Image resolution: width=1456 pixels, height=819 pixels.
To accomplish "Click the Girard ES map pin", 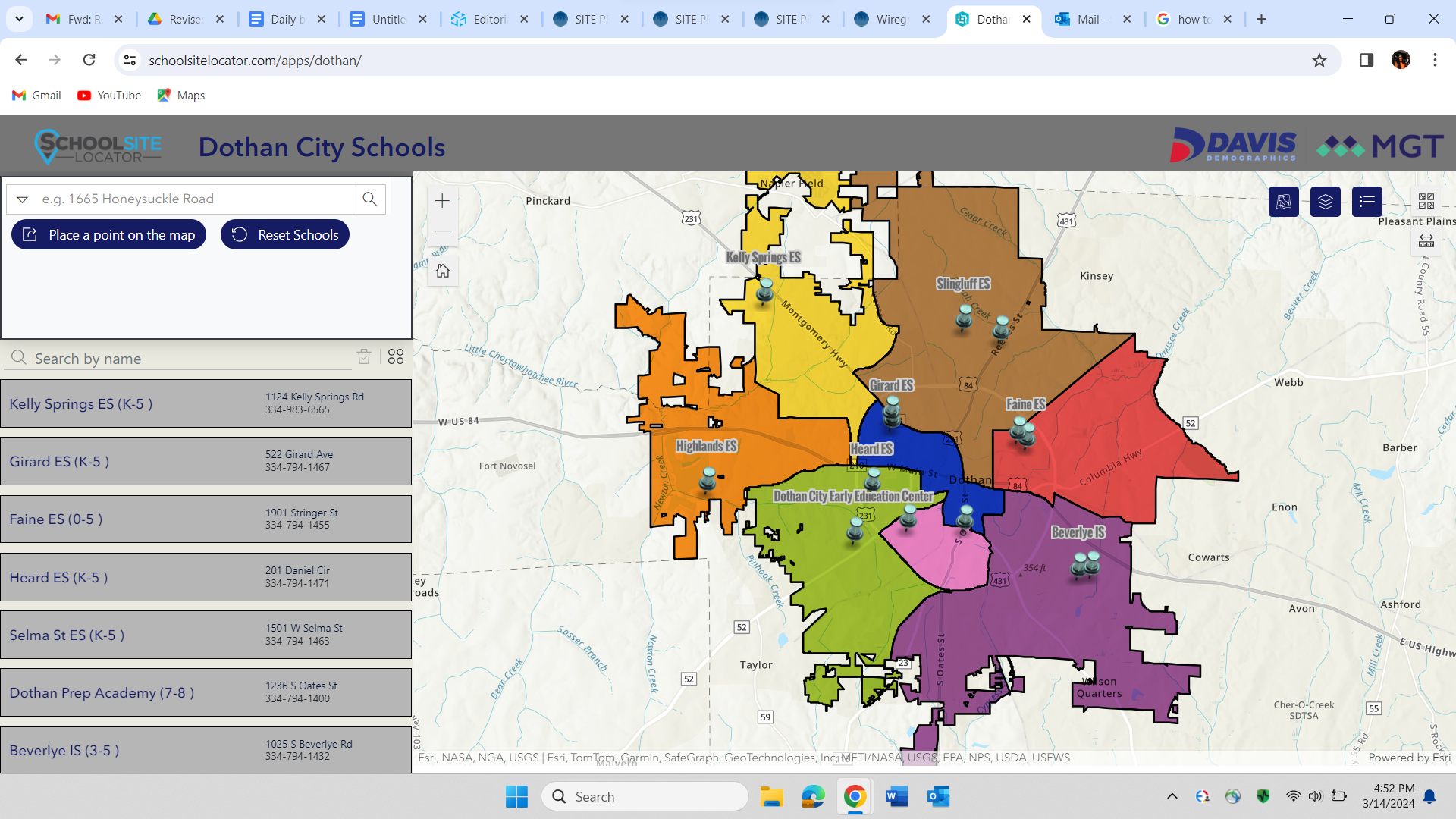I will point(892,411).
